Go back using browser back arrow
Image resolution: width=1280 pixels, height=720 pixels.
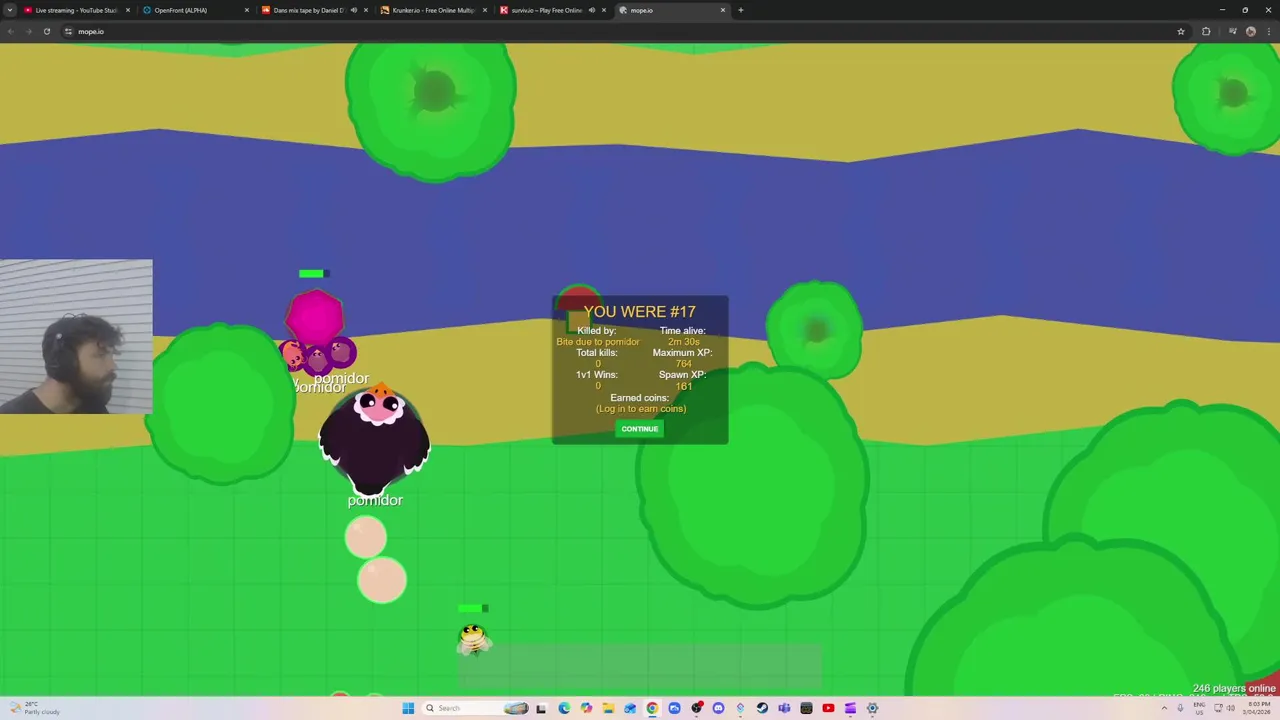click(11, 31)
